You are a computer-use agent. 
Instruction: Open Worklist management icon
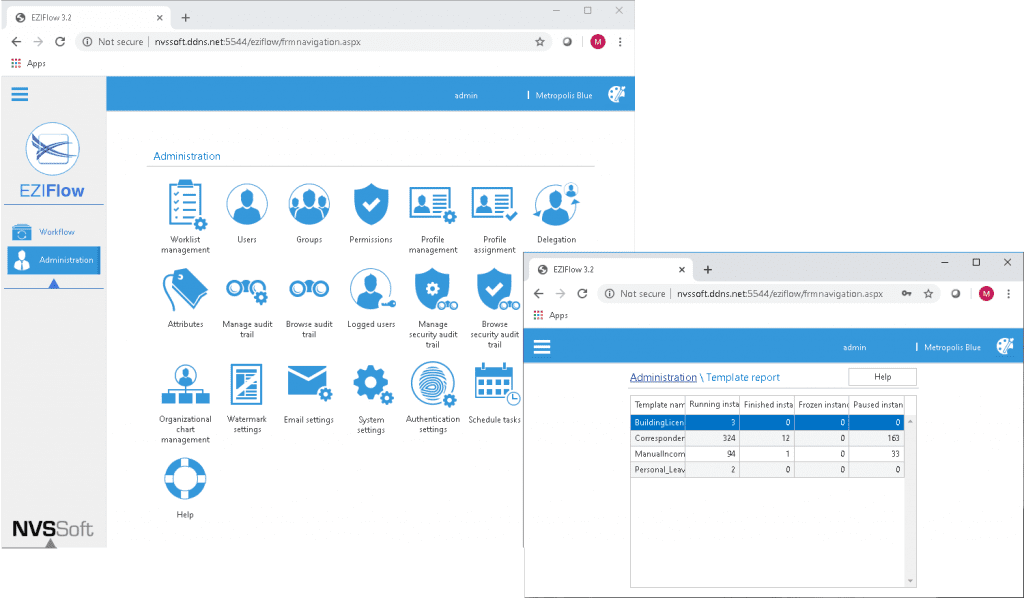pyautogui.click(x=185, y=205)
